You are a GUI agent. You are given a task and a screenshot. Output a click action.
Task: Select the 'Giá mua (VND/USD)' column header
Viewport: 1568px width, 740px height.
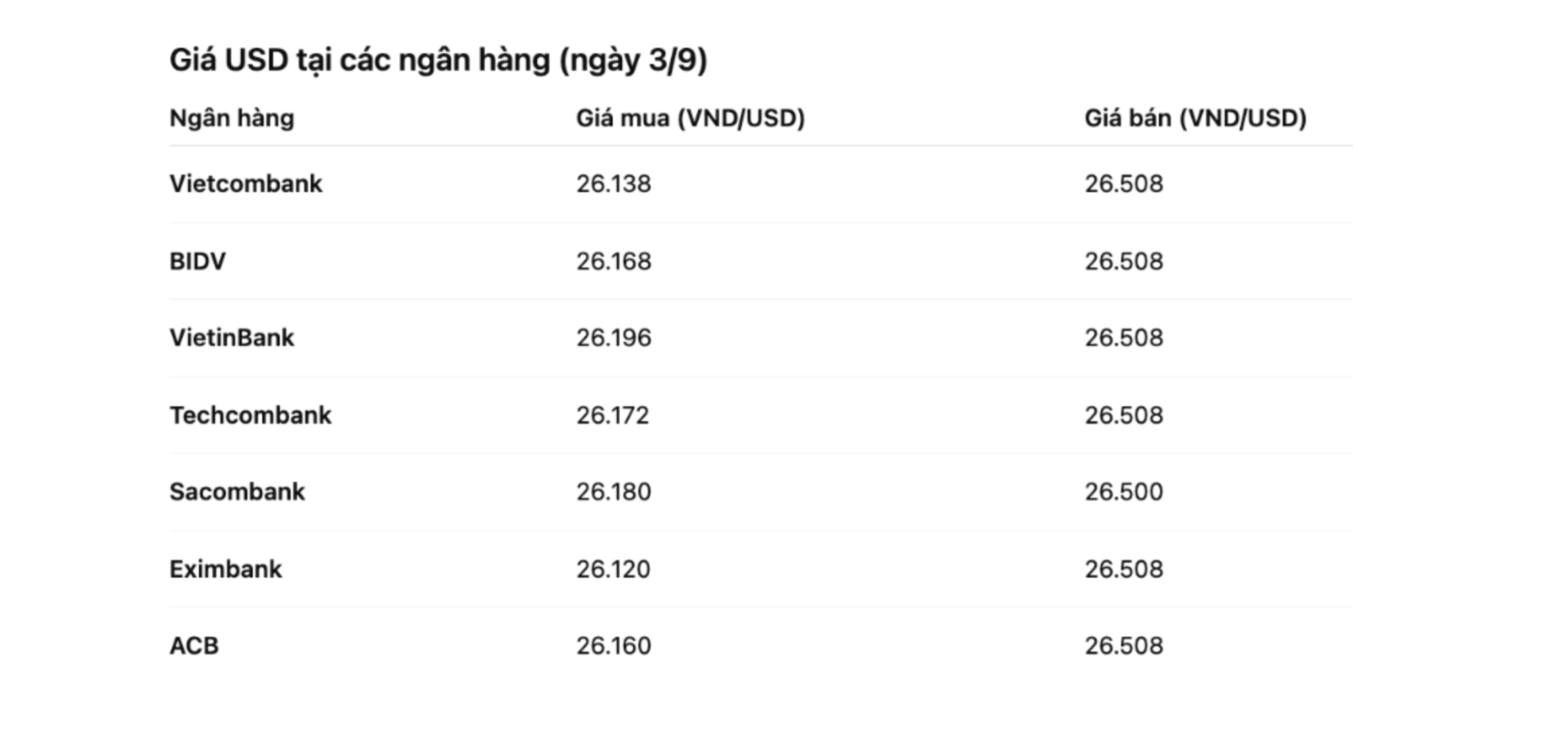690,119
